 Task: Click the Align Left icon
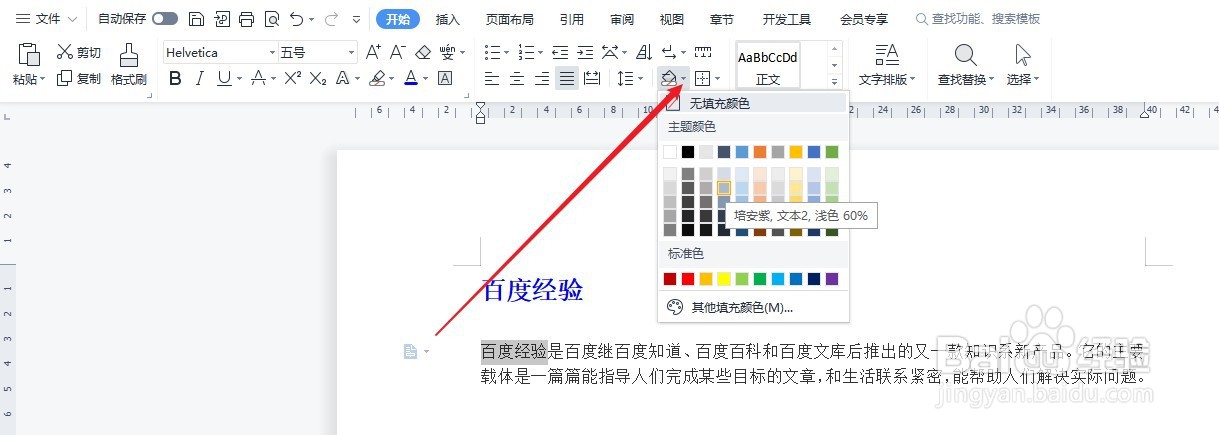[x=492, y=78]
